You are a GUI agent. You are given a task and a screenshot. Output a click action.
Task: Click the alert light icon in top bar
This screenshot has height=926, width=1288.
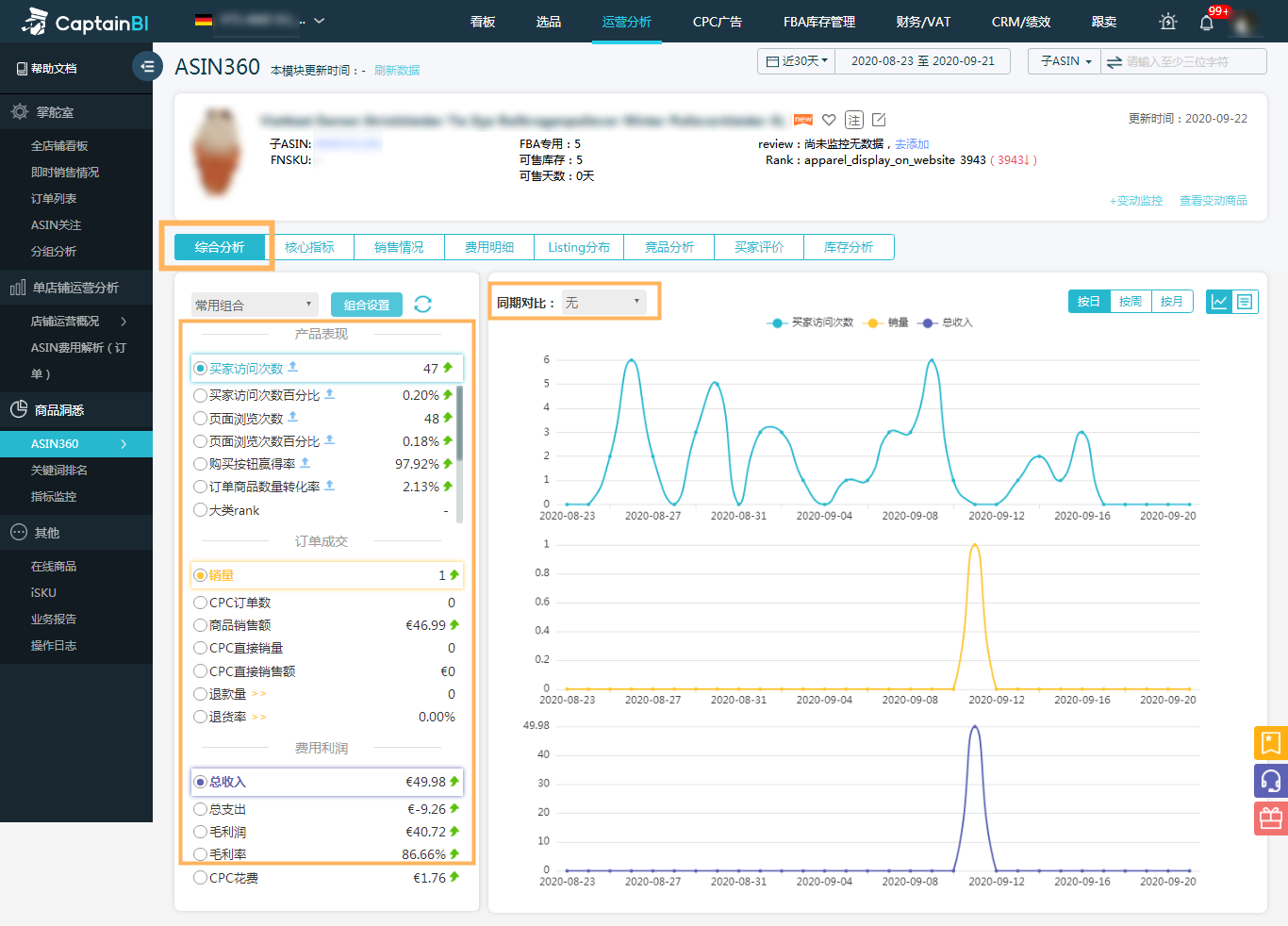point(1168,22)
